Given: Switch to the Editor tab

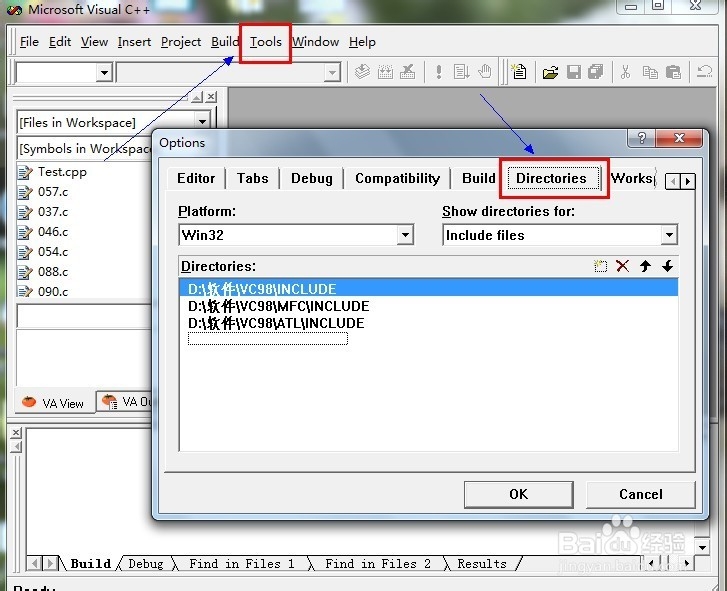Looking at the screenshot, I should pos(196,178).
